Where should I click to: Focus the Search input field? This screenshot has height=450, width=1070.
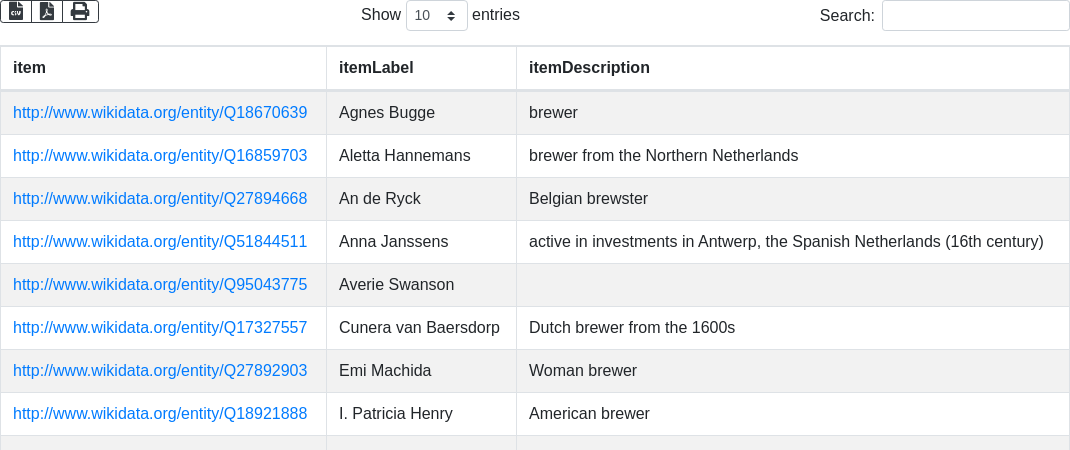click(975, 16)
